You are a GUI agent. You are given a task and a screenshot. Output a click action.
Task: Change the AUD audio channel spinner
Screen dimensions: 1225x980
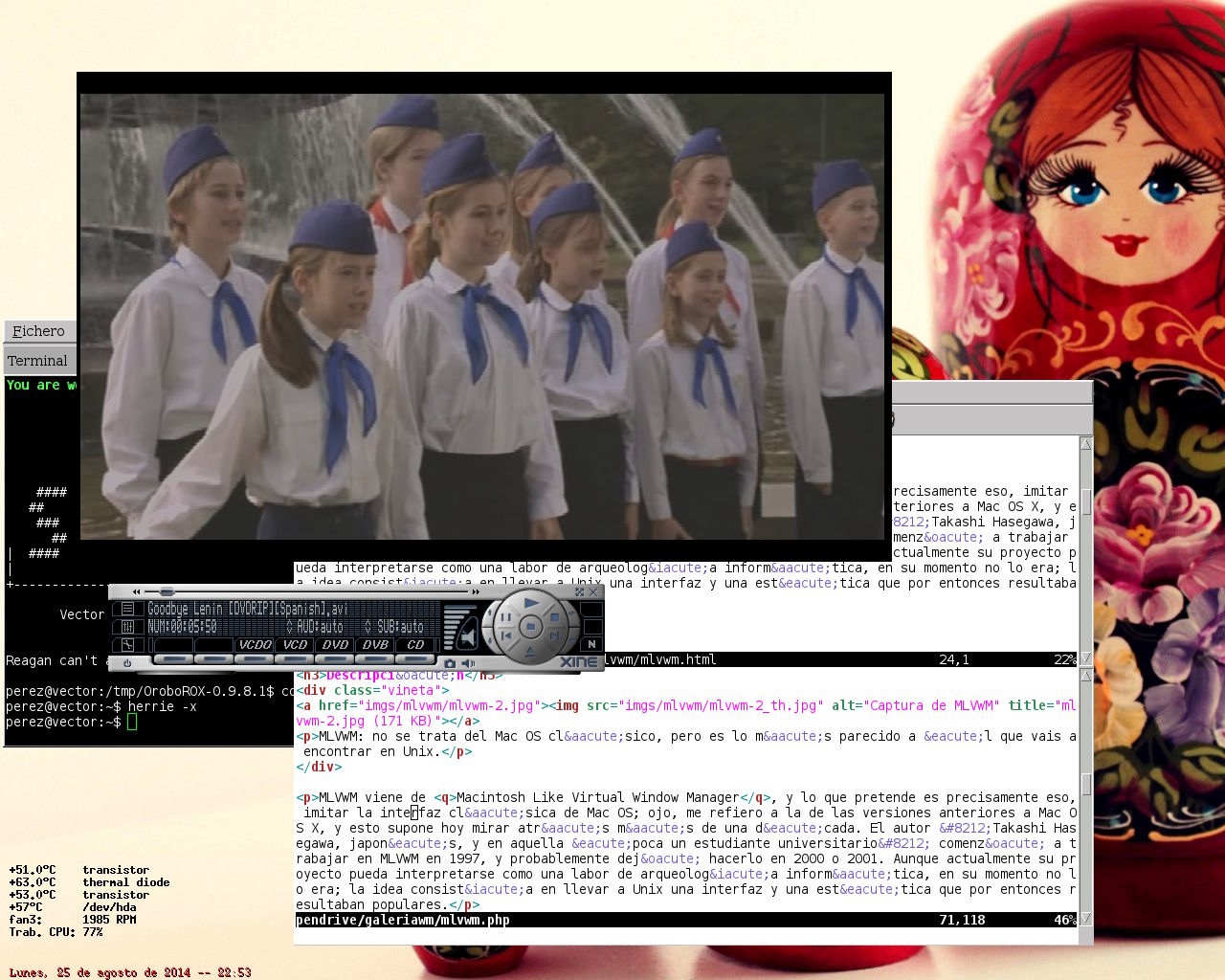pyautogui.click(x=291, y=627)
